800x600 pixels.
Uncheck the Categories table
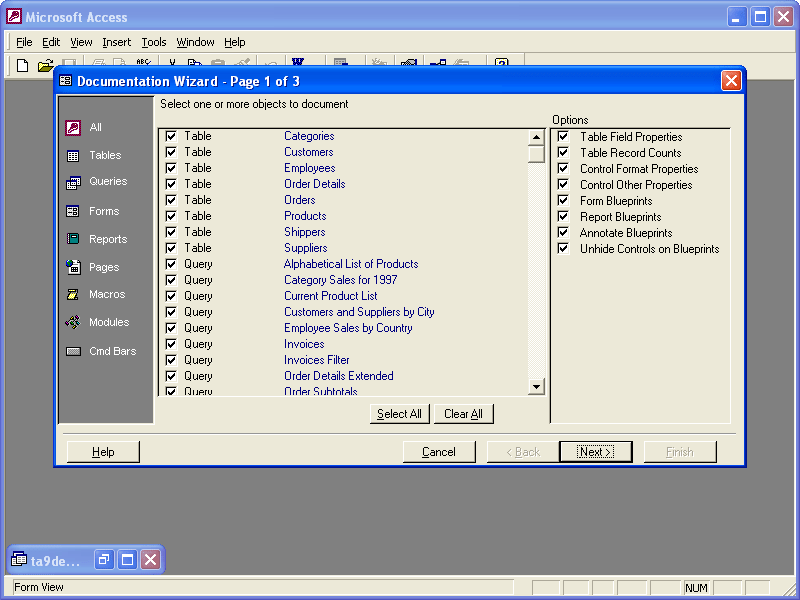pyautogui.click(x=172, y=136)
